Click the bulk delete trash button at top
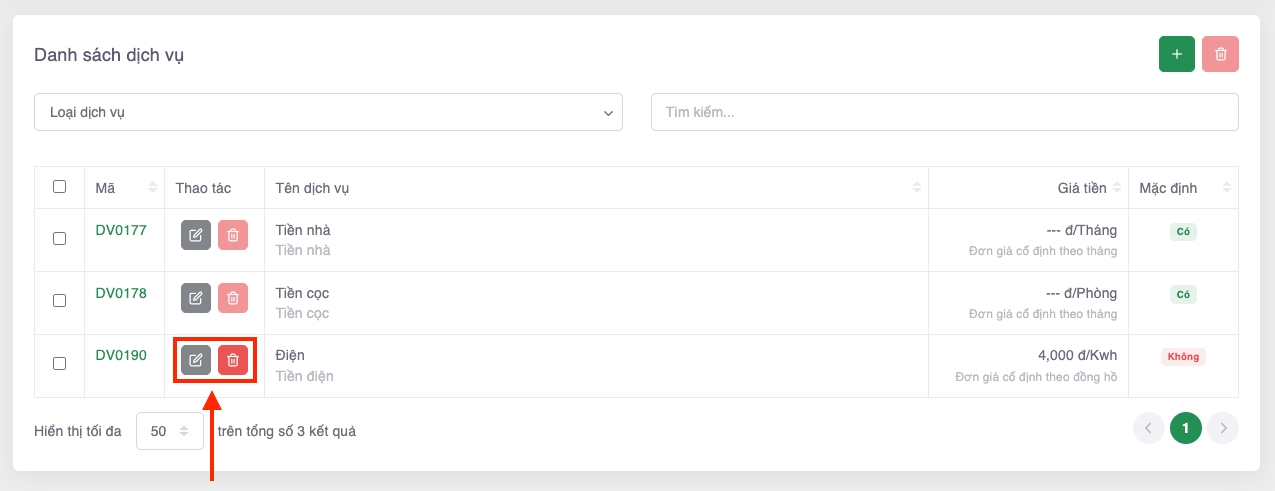This screenshot has width=1275, height=491. point(1220,54)
